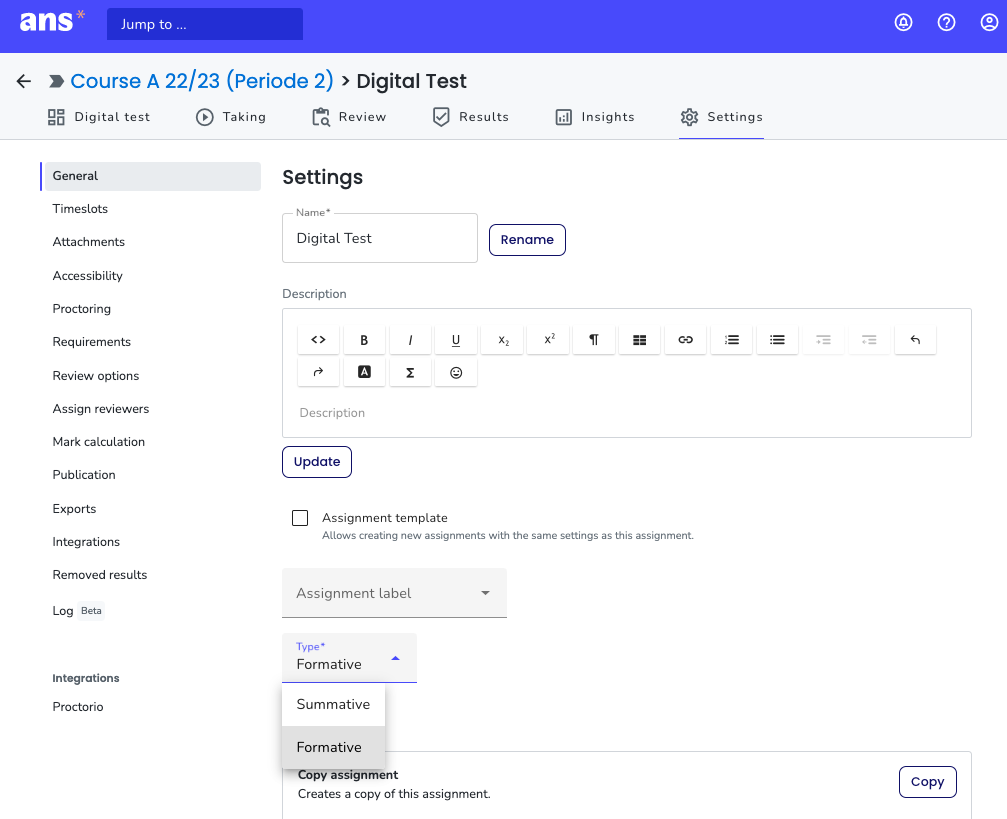Increase indent in description editor
This screenshot has height=819, width=1007.
click(823, 340)
